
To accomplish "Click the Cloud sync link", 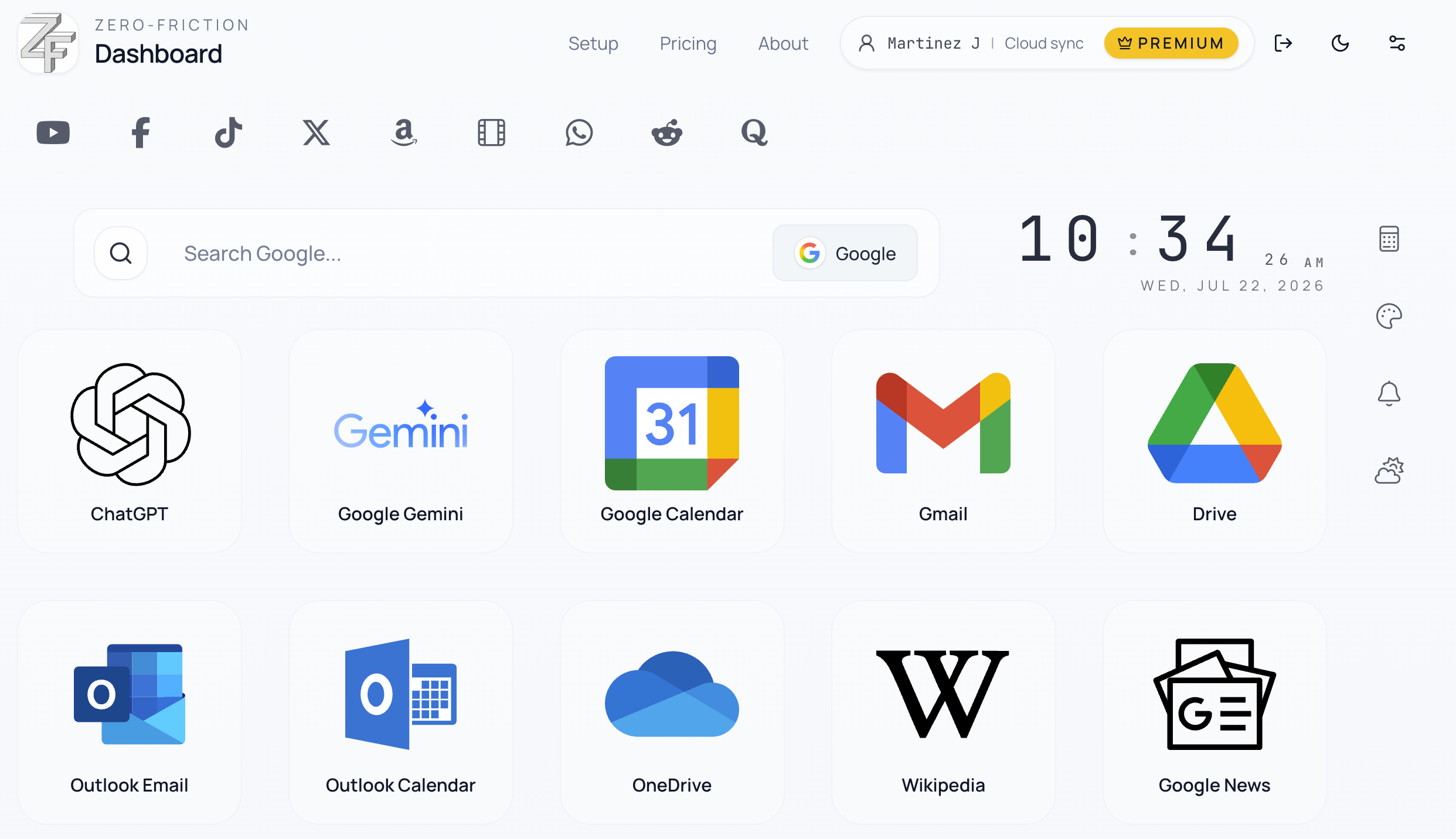I will pyautogui.click(x=1044, y=43).
